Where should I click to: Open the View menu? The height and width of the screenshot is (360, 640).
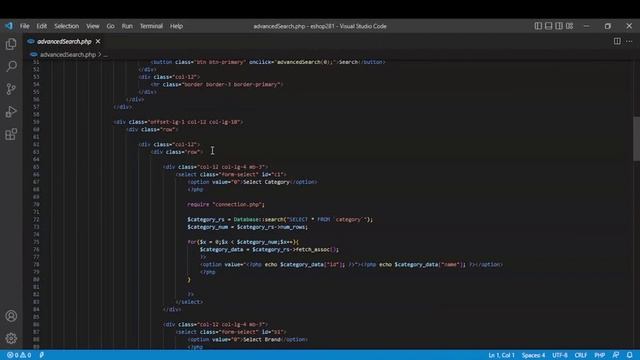pyautogui.click(x=93, y=26)
